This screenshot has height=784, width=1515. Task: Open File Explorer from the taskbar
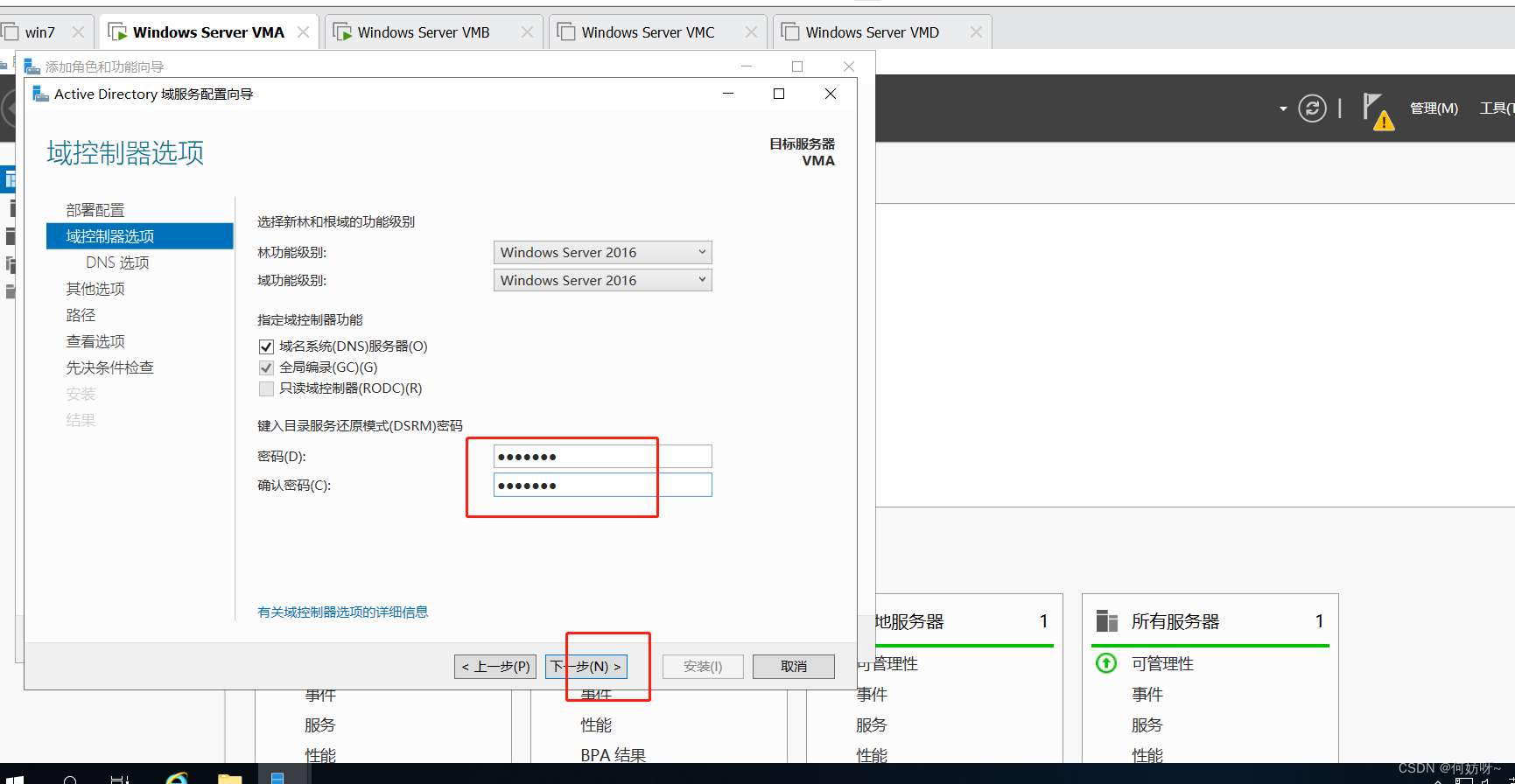[x=229, y=778]
